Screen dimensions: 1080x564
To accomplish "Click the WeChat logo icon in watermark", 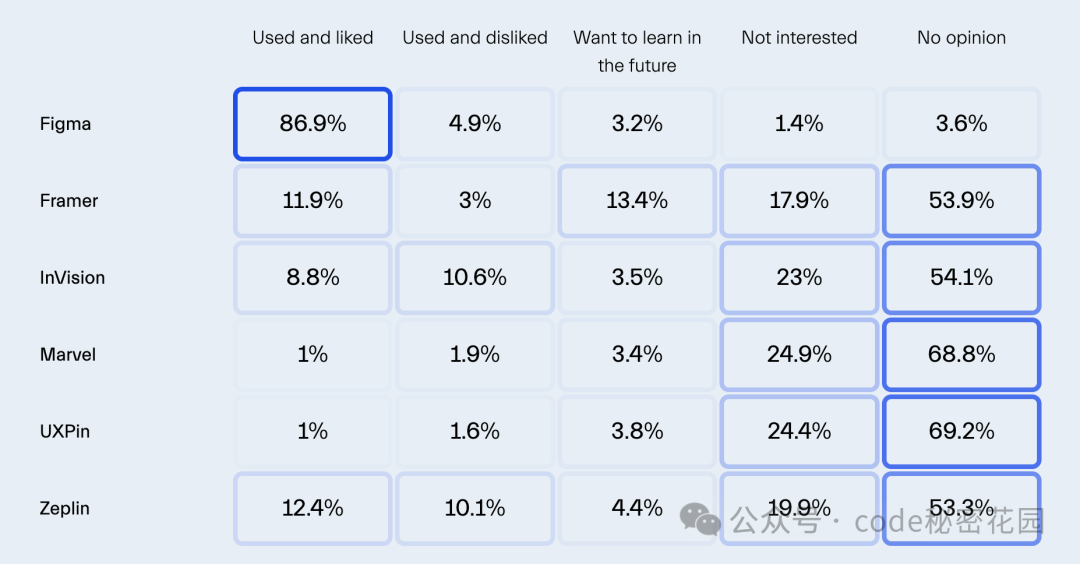I will (700, 519).
